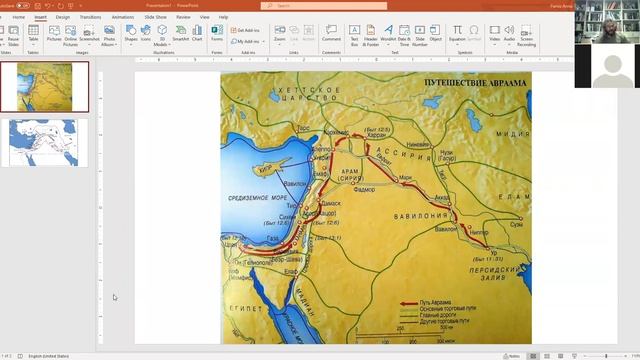This screenshot has height=360, width=640.
Task: Open the View tab
Action: pos(204,17)
